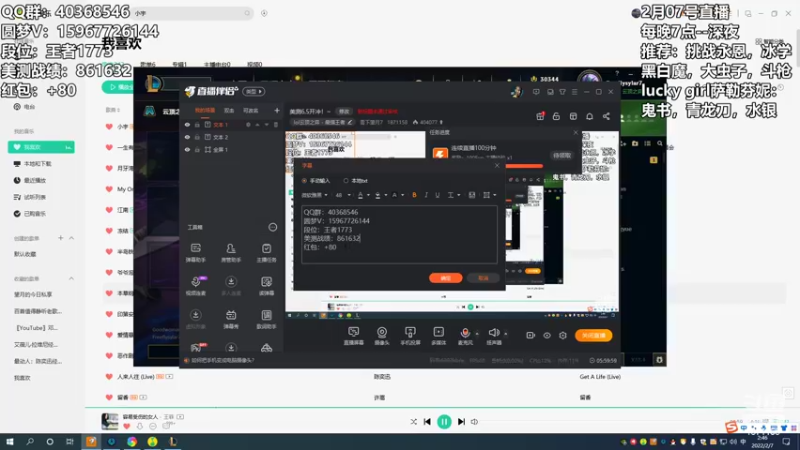Toggle preview eye icon in bottom bar
Image resolution: width=800 pixels, height=450 pixels.
(547, 335)
